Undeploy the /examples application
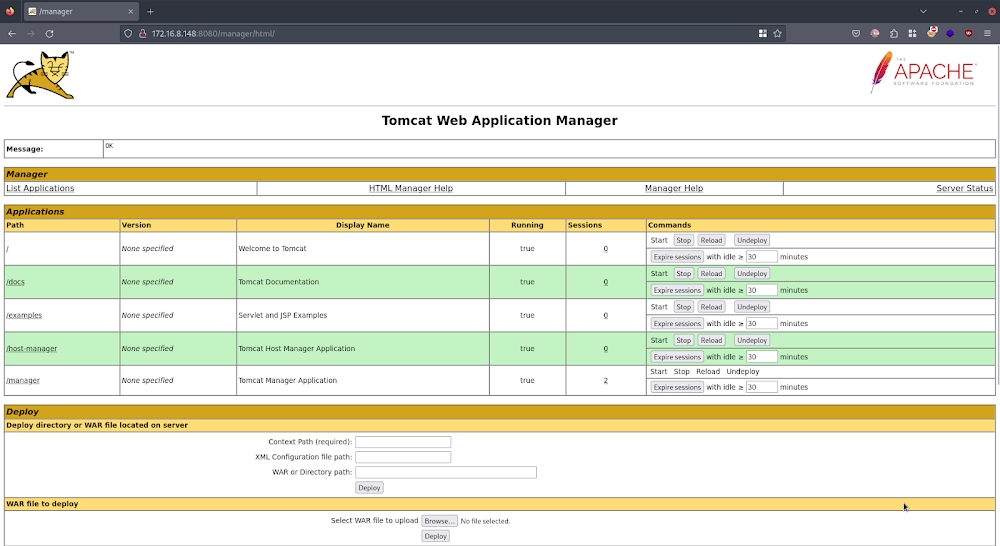 pos(751,307)
